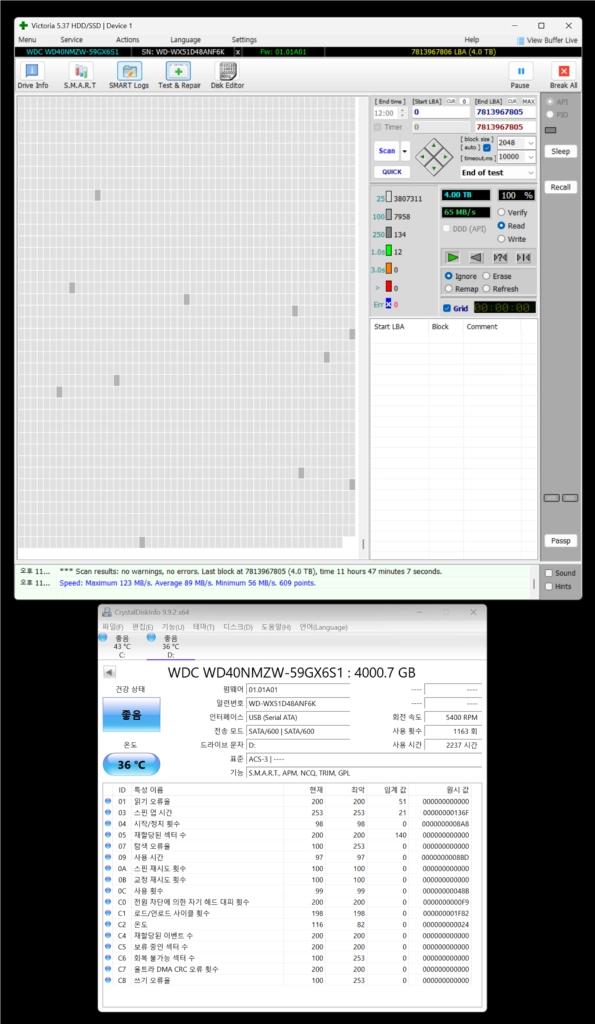
Task: Open the SMART Logs panel
Action: [x=129, y=75]
